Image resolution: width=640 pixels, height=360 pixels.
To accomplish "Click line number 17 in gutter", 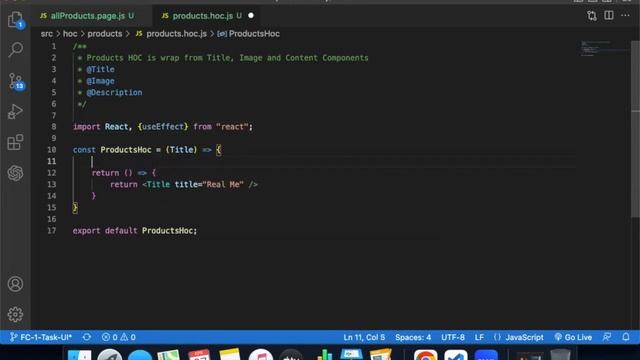I will pyautogui.click(x=51, y=231).
